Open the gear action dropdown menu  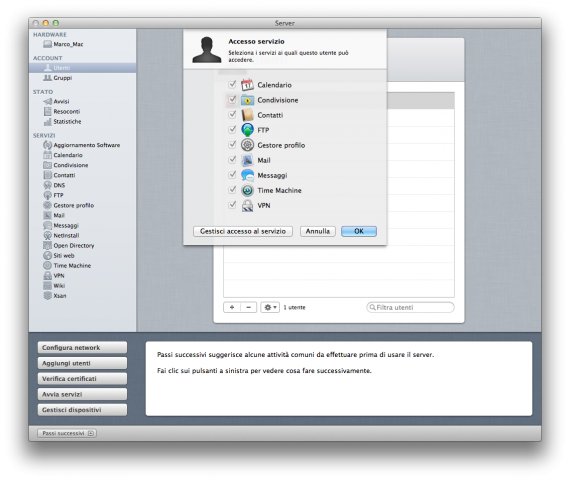click(270, 307)
